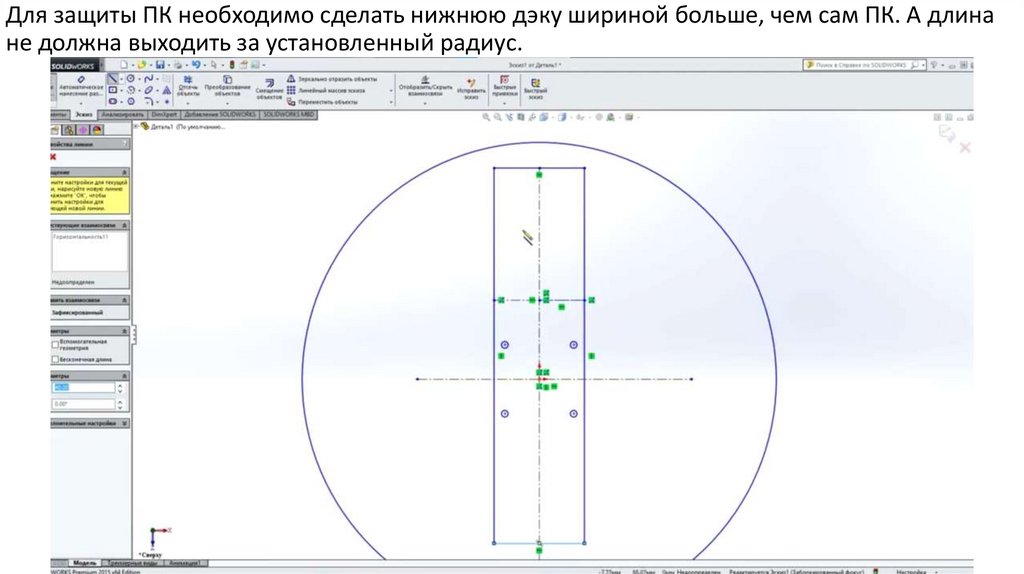
Task: Select the Point sketch tool
Action: [167, 101]
